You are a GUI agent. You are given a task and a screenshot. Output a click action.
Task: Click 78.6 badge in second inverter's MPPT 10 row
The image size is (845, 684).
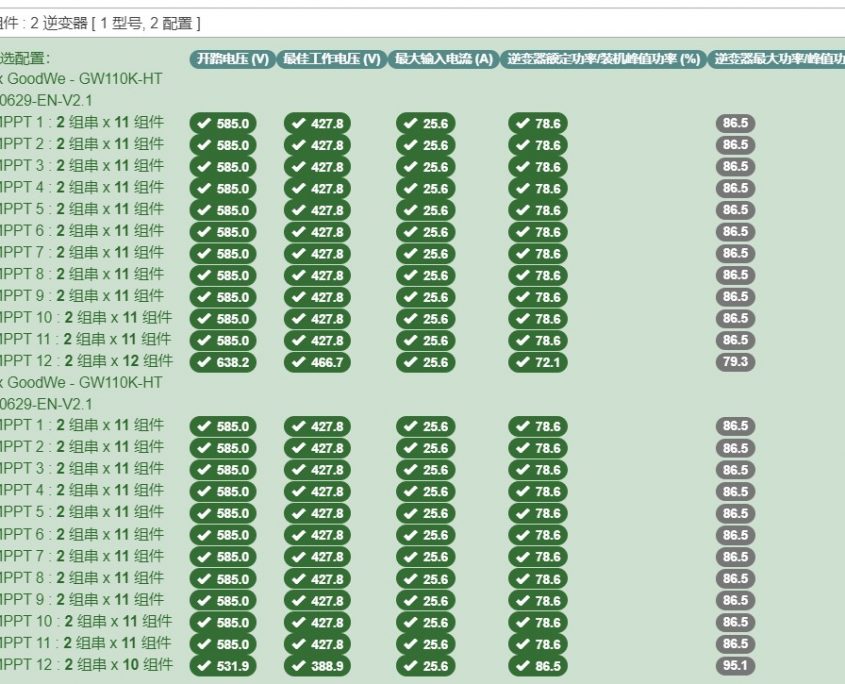(538, 623)
